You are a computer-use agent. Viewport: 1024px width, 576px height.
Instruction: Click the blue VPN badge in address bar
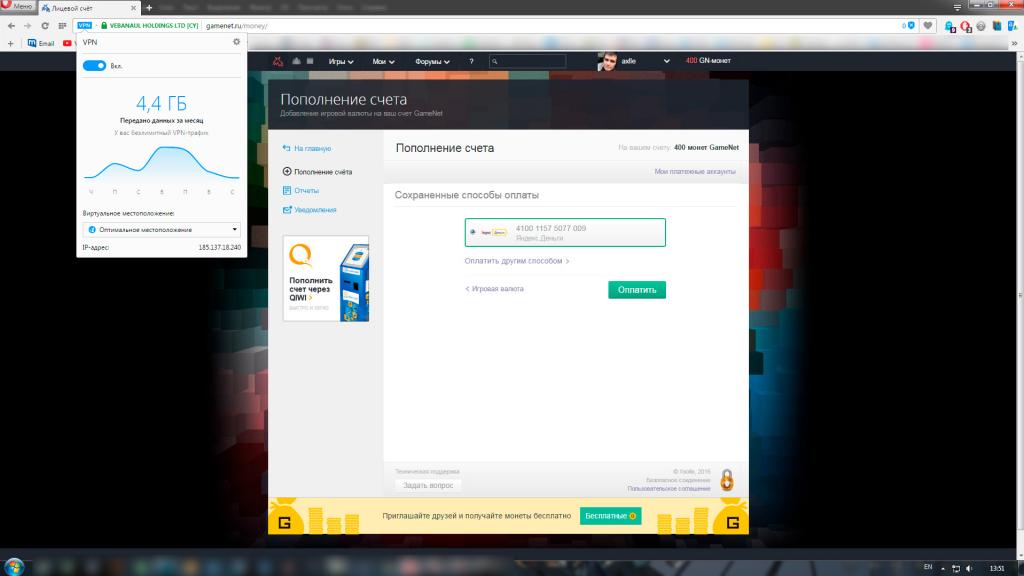(x=84, y=25)
